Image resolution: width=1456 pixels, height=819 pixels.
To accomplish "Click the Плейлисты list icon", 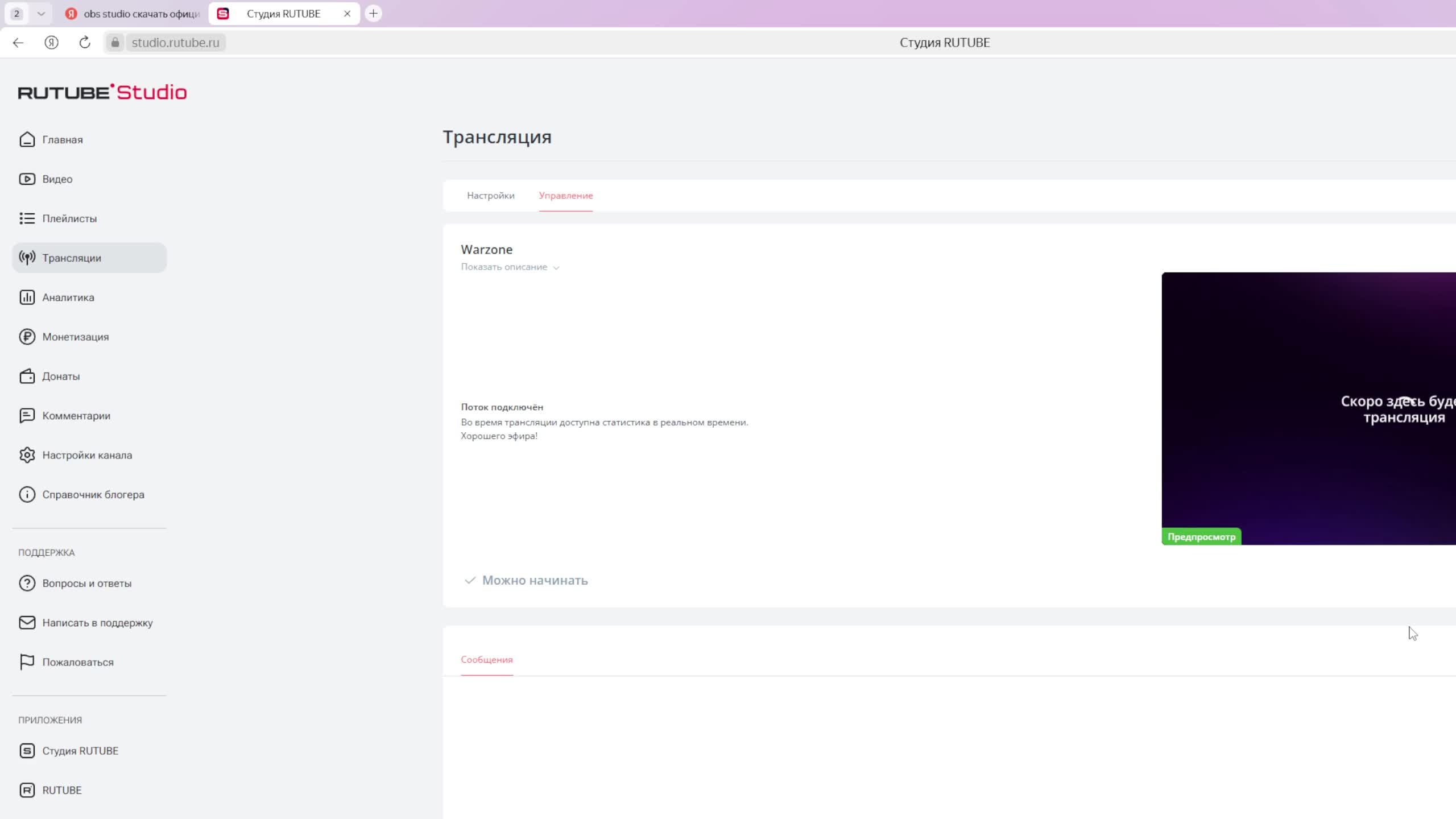I will pos(27,218).
